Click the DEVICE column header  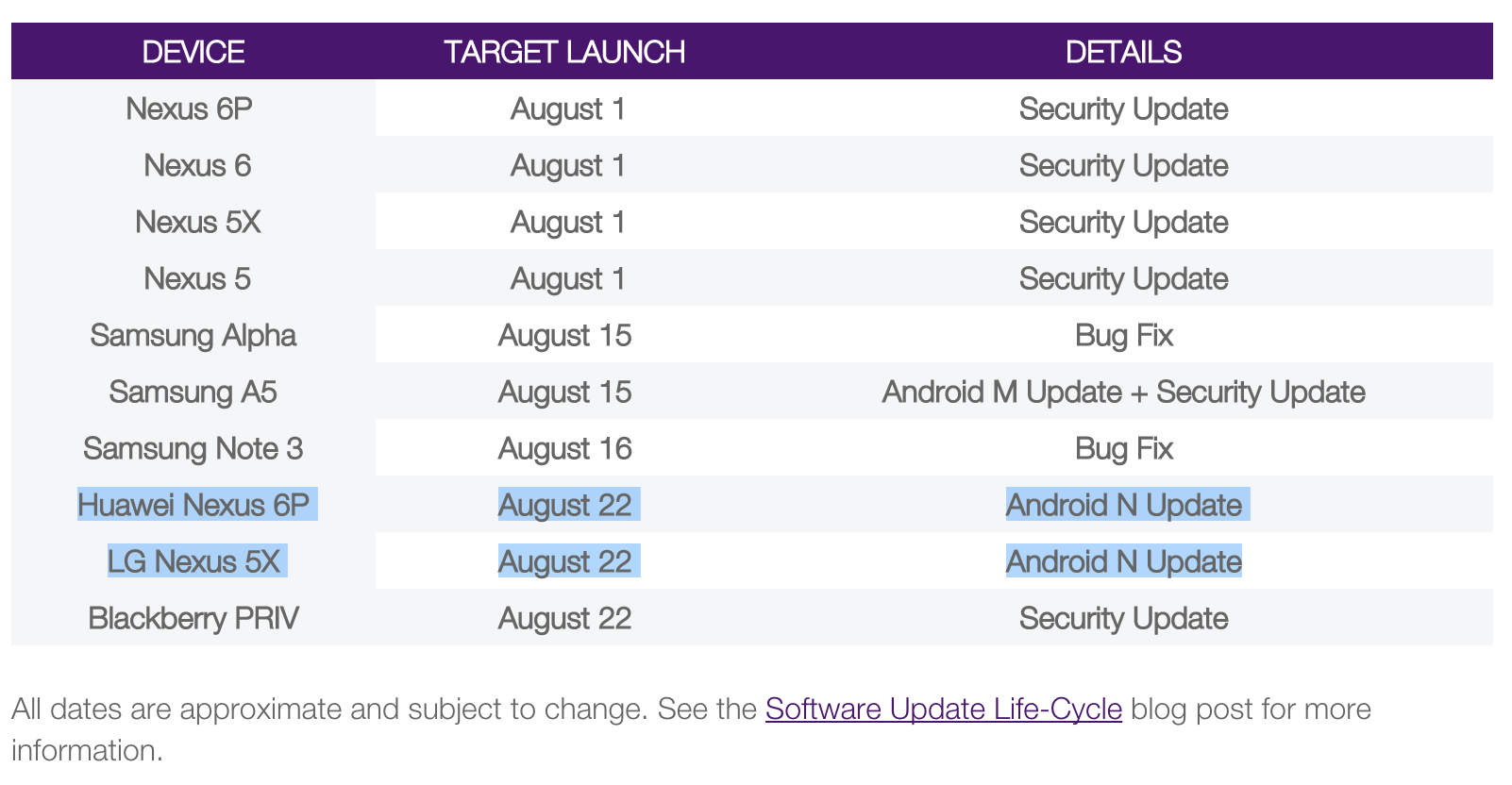pyautogui.click(x=193, y=52)
